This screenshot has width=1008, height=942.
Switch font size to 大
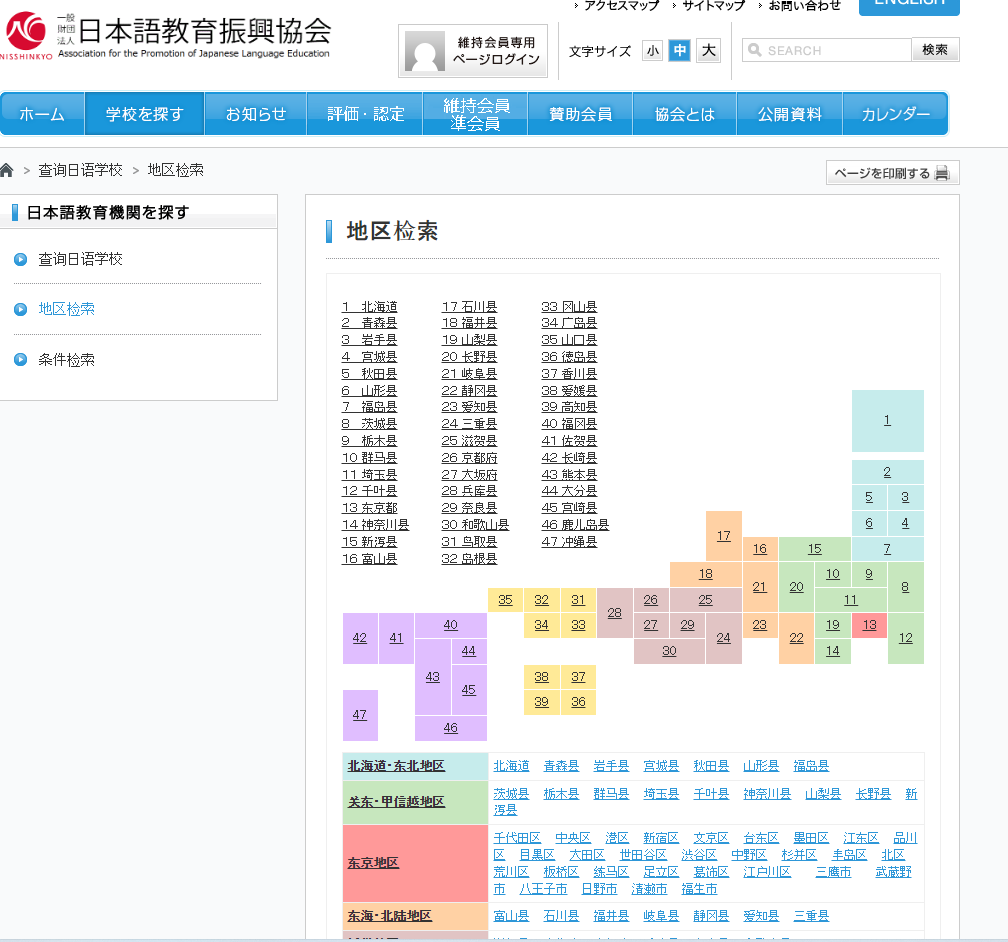(x=707, y=50)
